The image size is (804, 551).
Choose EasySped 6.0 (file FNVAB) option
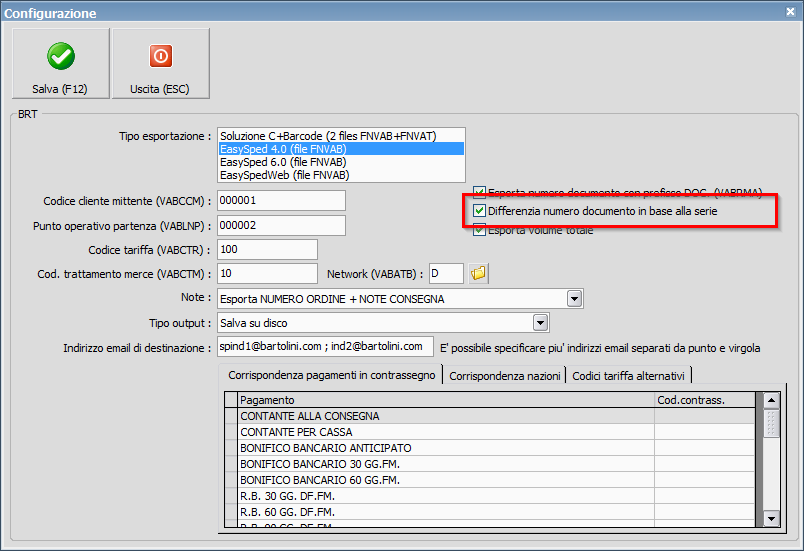pos(341,162)
